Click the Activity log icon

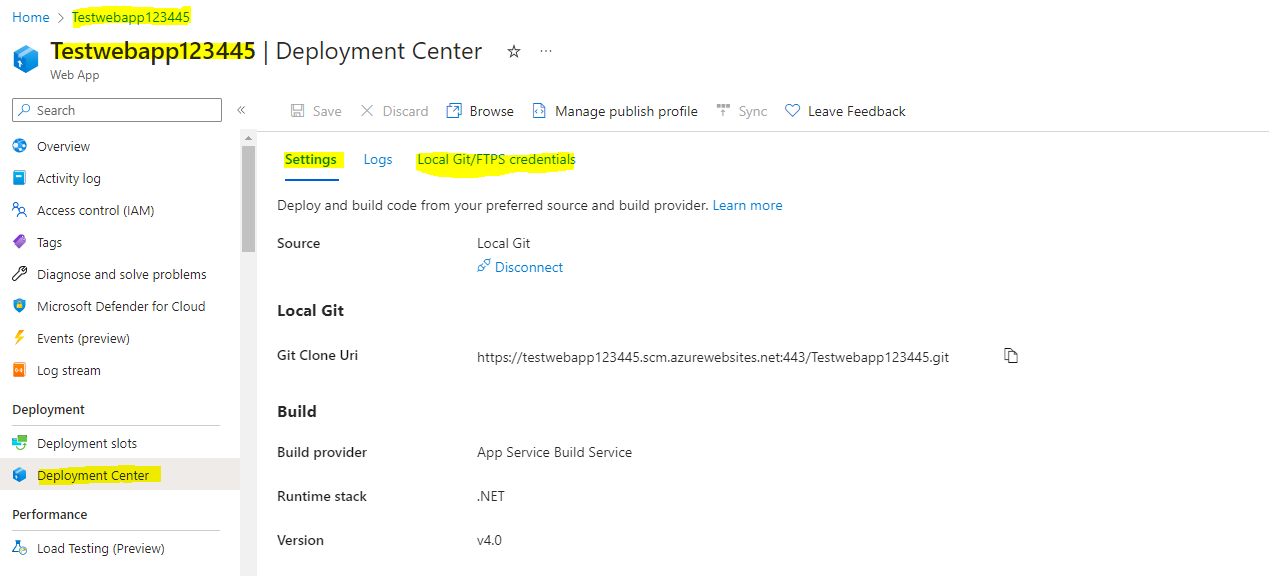pyautogui.click(x=19, y=178)
